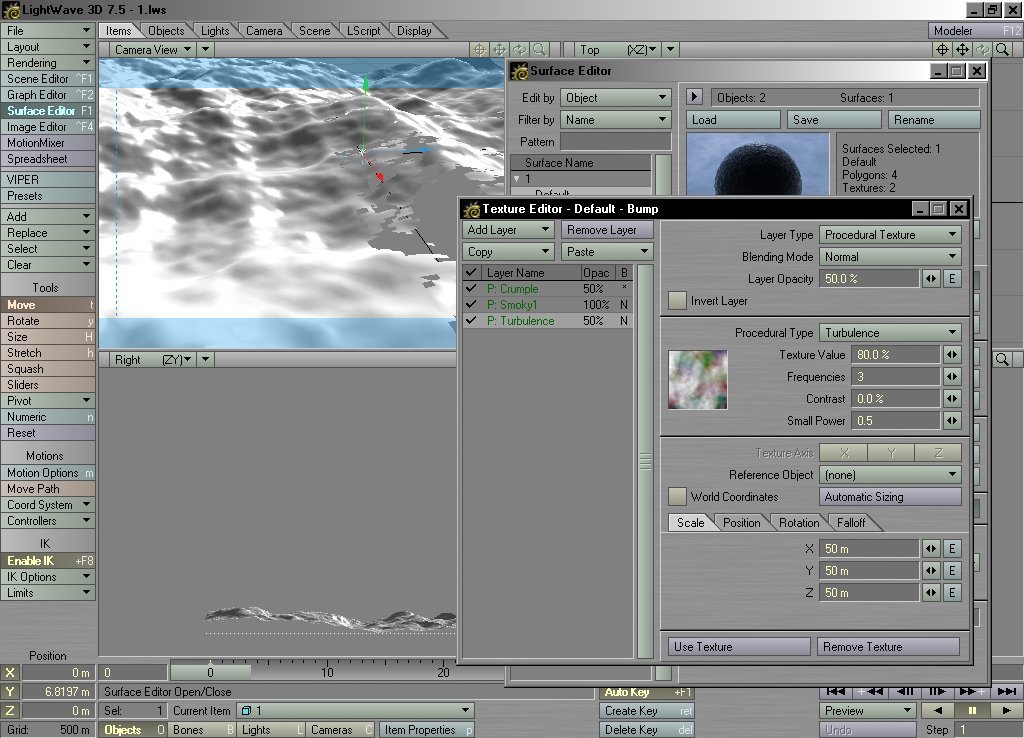This screenshot has height=738, width=1024.
Task: Open envelope E for Scale Y
Action: click(x=952, y=571)
